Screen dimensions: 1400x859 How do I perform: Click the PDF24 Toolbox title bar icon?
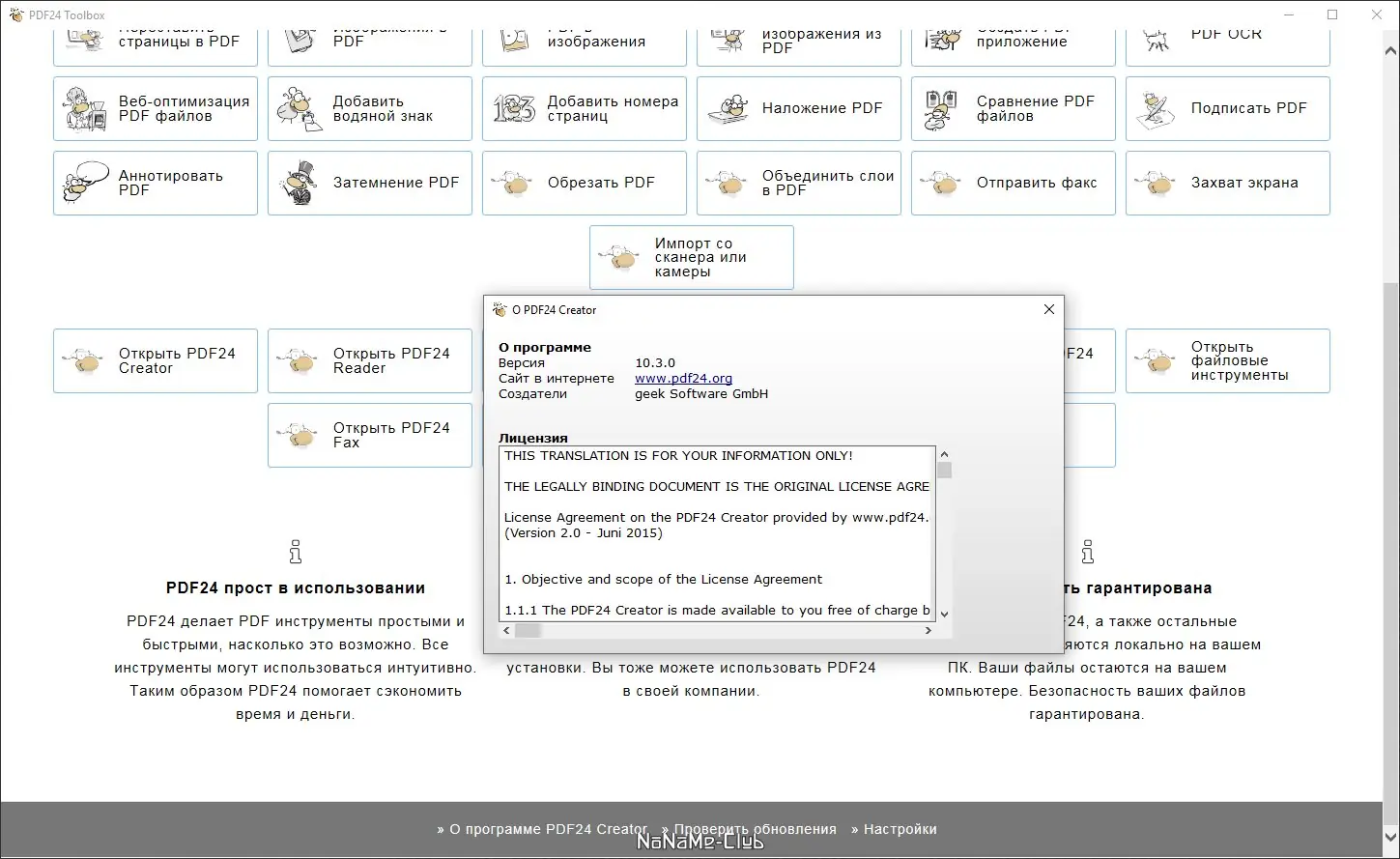(15, 14)
